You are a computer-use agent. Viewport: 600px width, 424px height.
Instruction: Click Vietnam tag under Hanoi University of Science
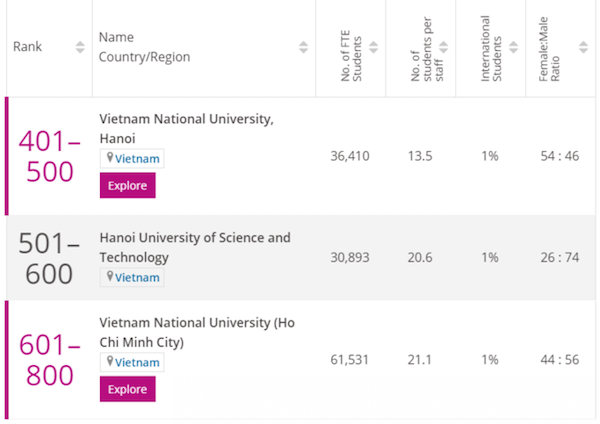132,277
